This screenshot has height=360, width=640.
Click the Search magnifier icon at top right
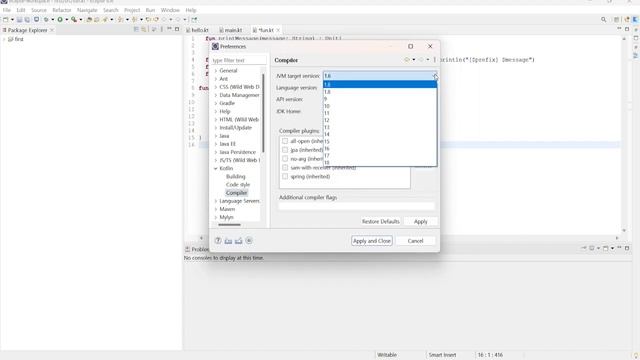coord(604,20)
